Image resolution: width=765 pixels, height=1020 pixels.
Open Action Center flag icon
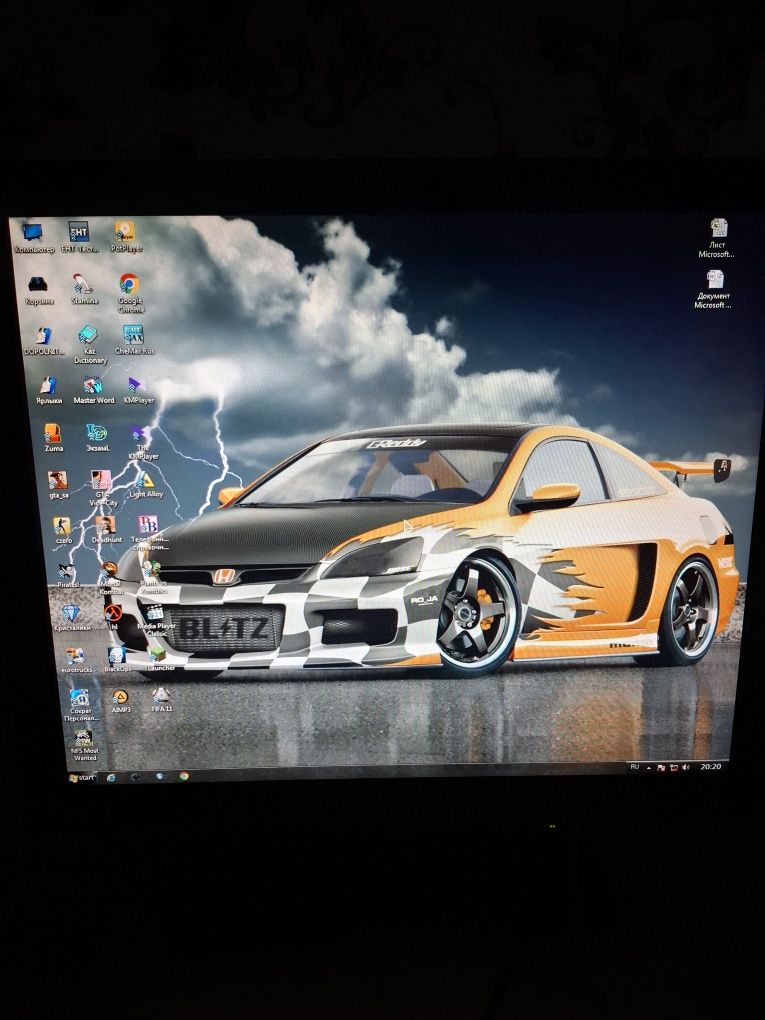coord(661,768)
